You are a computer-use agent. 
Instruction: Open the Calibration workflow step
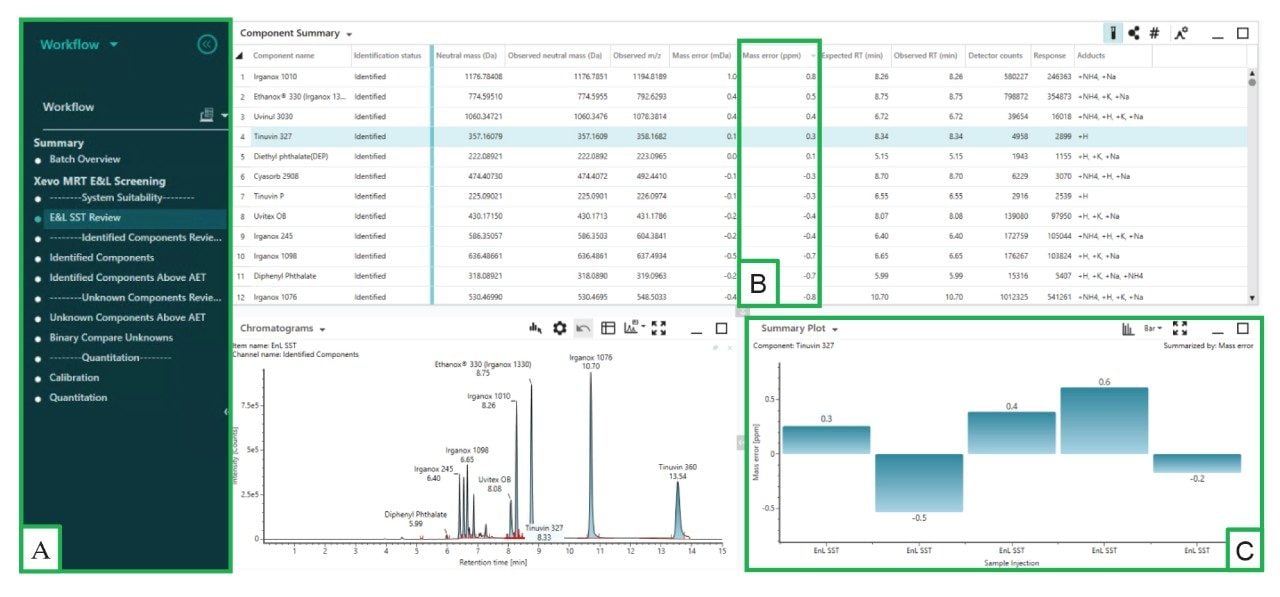click(74, 378)
